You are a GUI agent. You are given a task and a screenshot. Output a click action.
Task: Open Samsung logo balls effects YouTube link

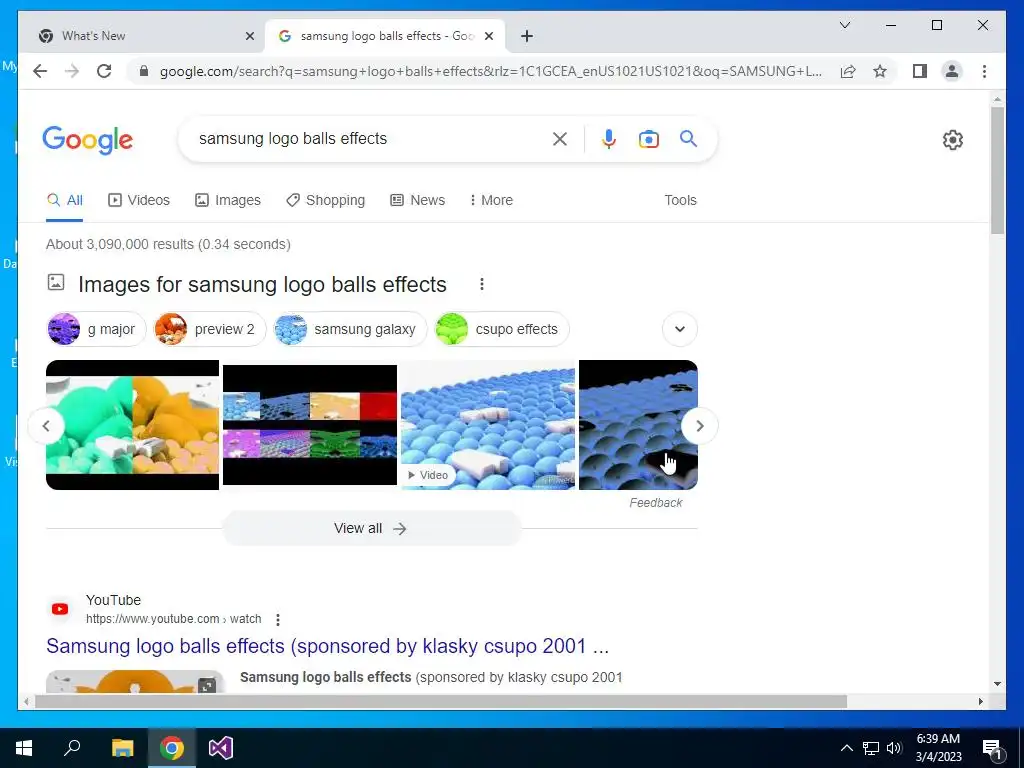(327, 646)
